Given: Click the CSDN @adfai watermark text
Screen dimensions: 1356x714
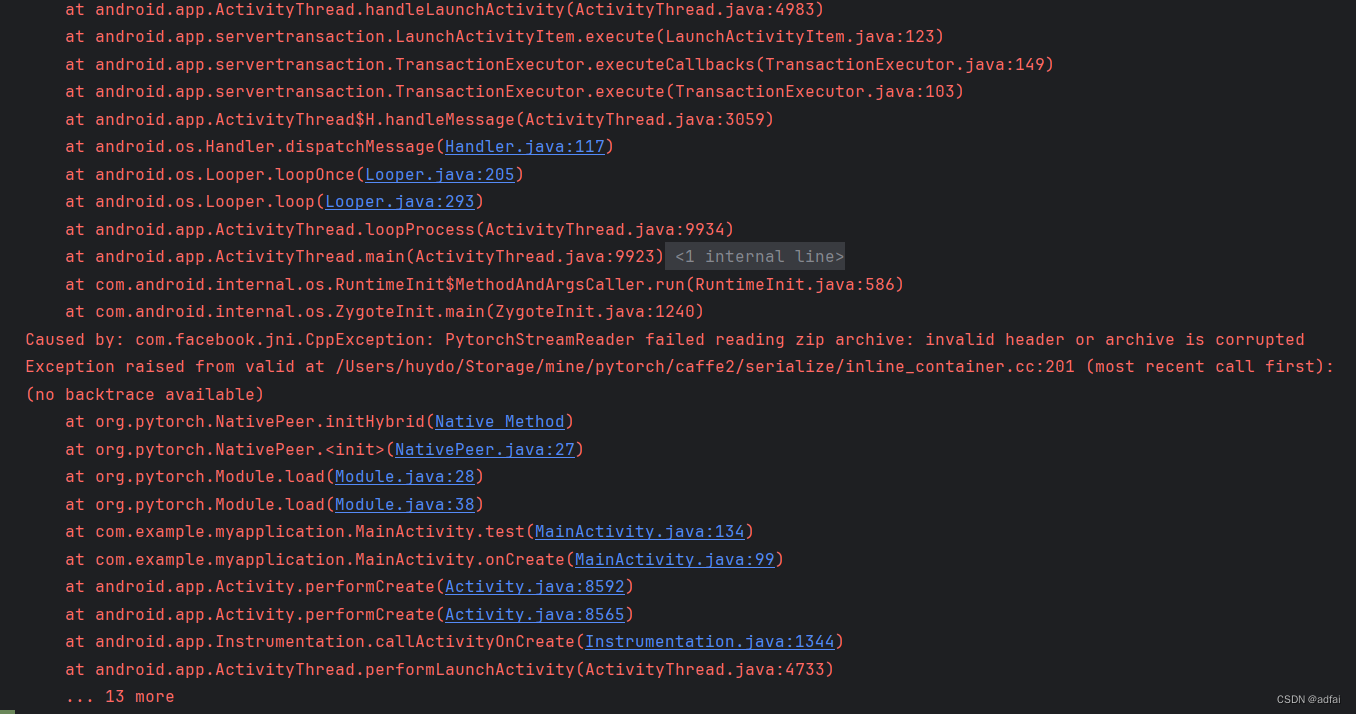Looking at the screenshot, I should (1308, 699).
